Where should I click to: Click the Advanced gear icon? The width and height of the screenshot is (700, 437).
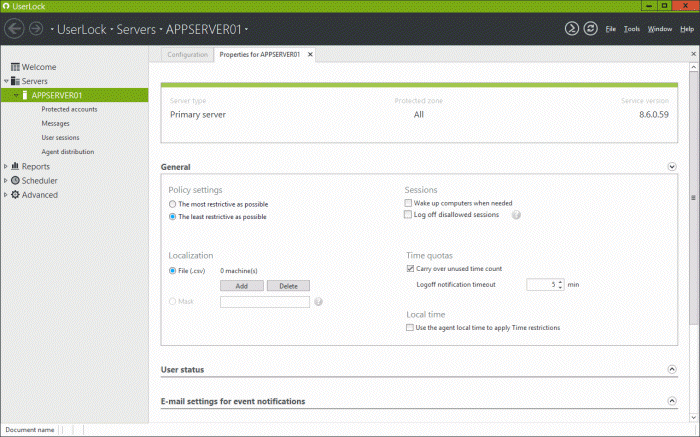[x=15, y=195]
